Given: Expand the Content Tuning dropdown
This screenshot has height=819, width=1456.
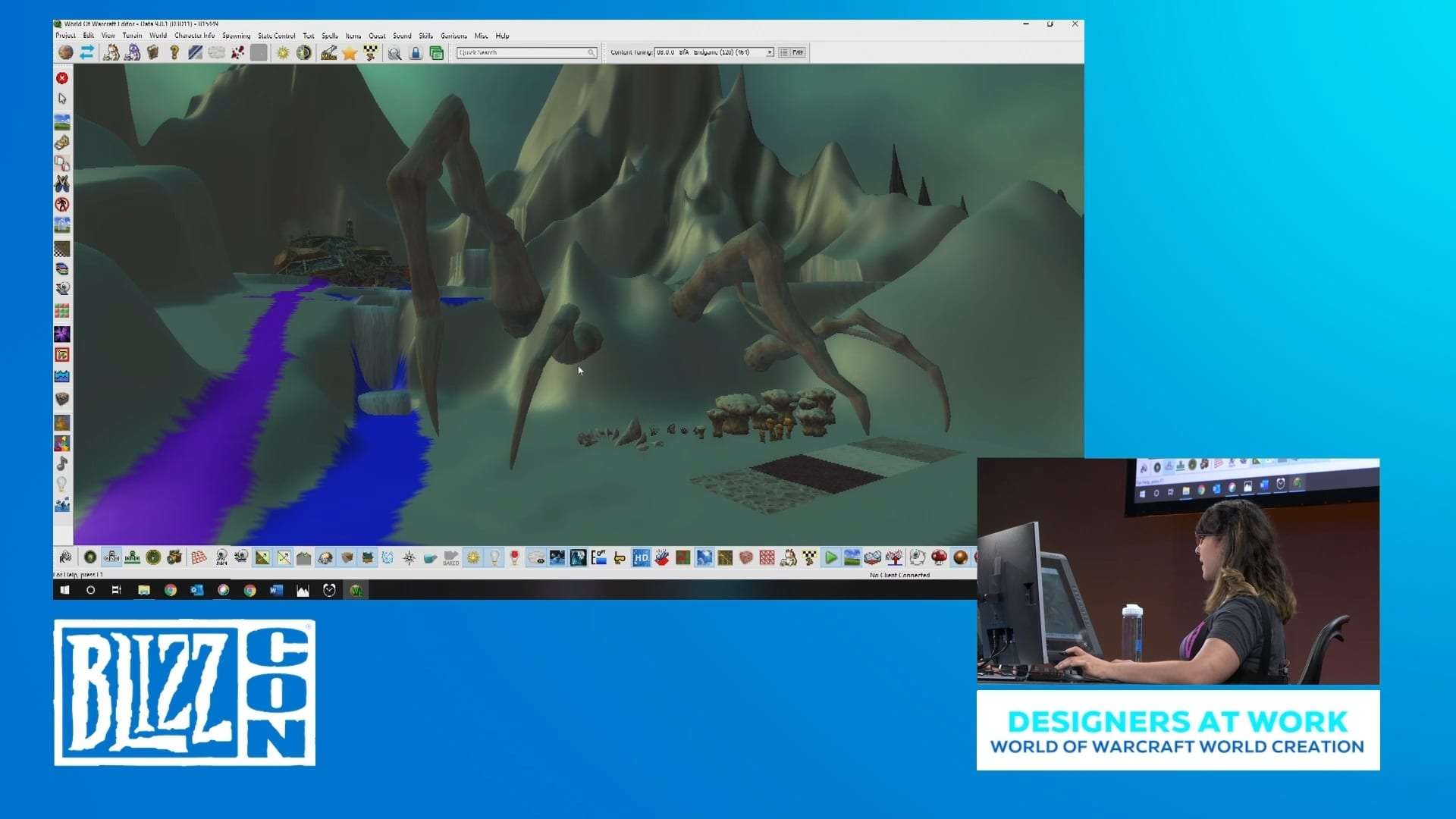Looking at the screenshot, I should pyautogui.click(x=770, y=52).
